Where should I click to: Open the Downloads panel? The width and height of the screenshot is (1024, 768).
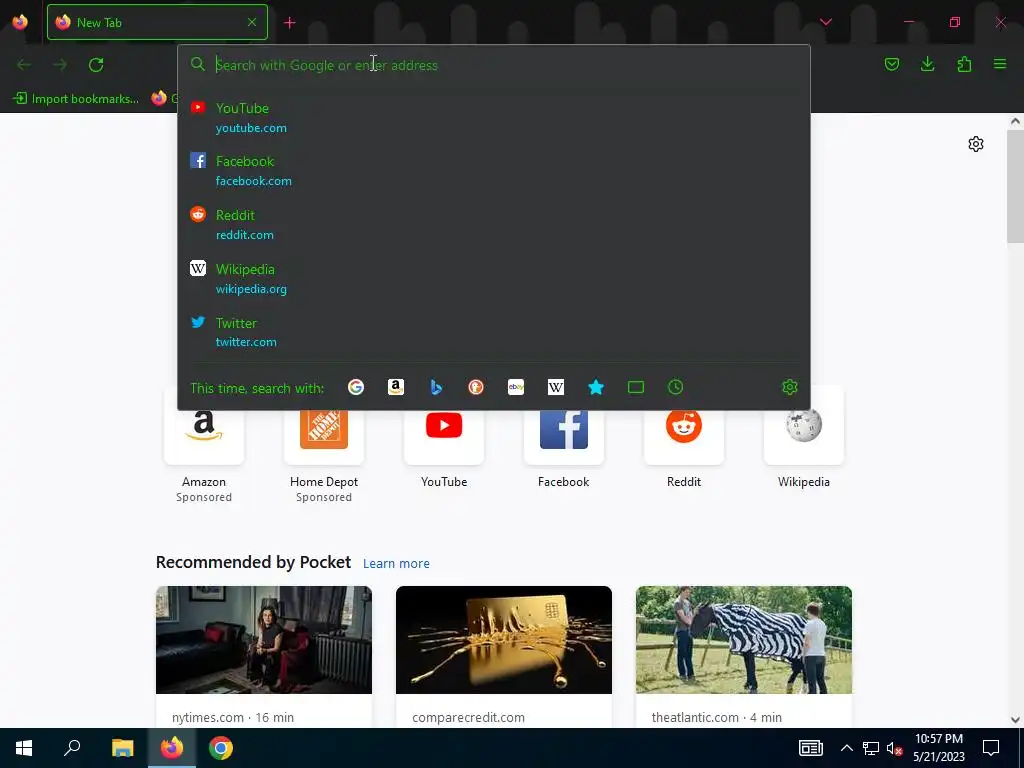pos(927,64)
